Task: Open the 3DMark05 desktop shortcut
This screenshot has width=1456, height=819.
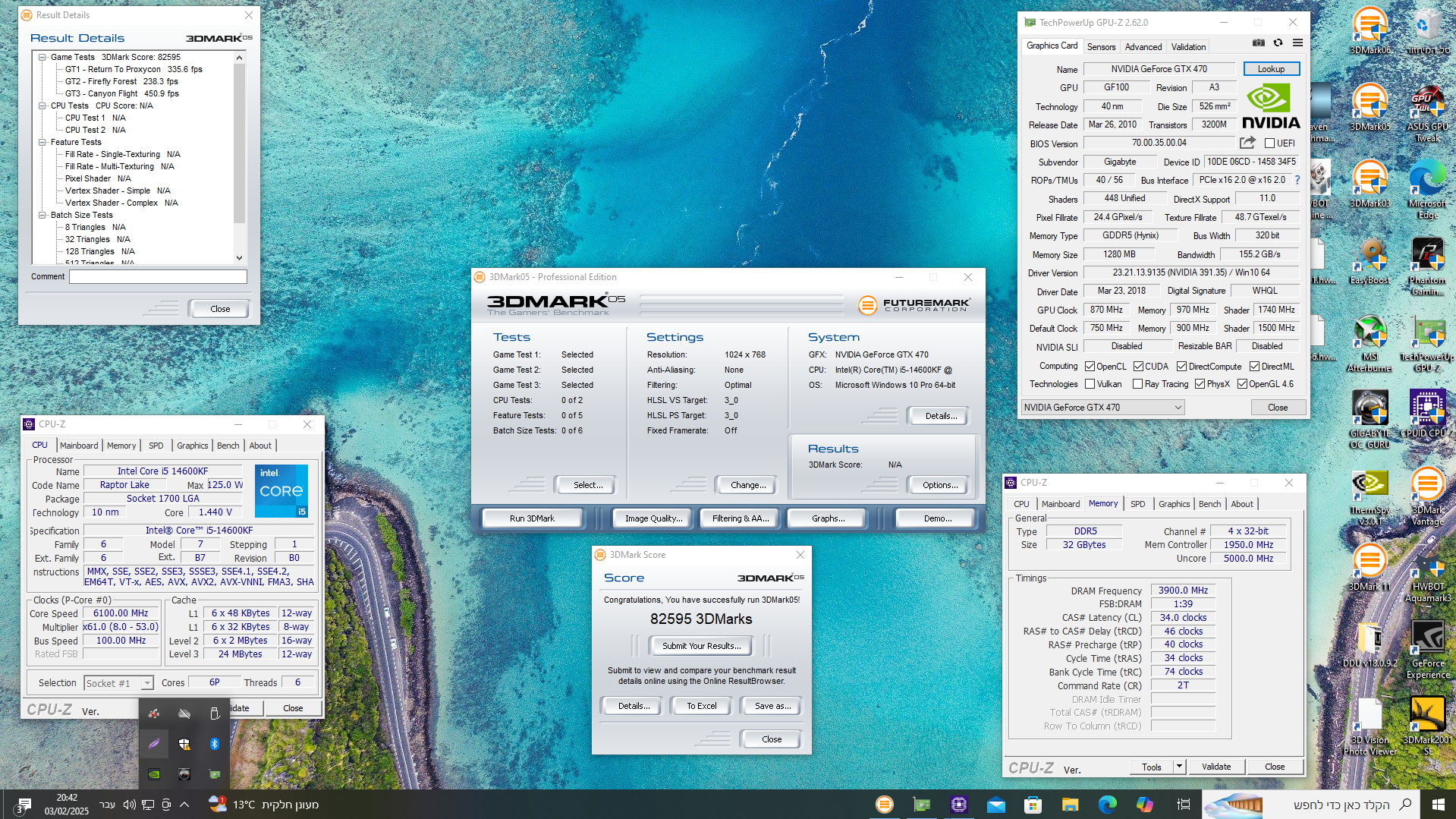Action: tap(1370, 107)
